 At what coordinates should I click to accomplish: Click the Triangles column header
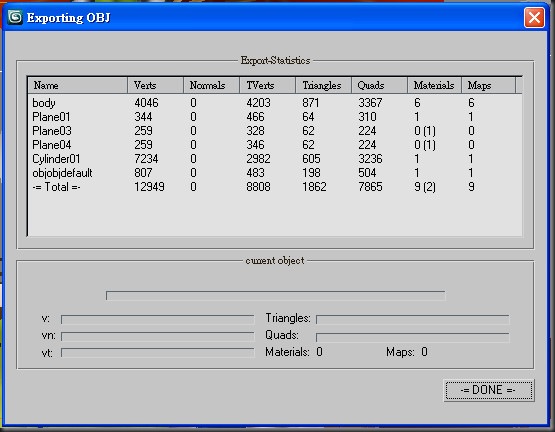tap(323, 85)
